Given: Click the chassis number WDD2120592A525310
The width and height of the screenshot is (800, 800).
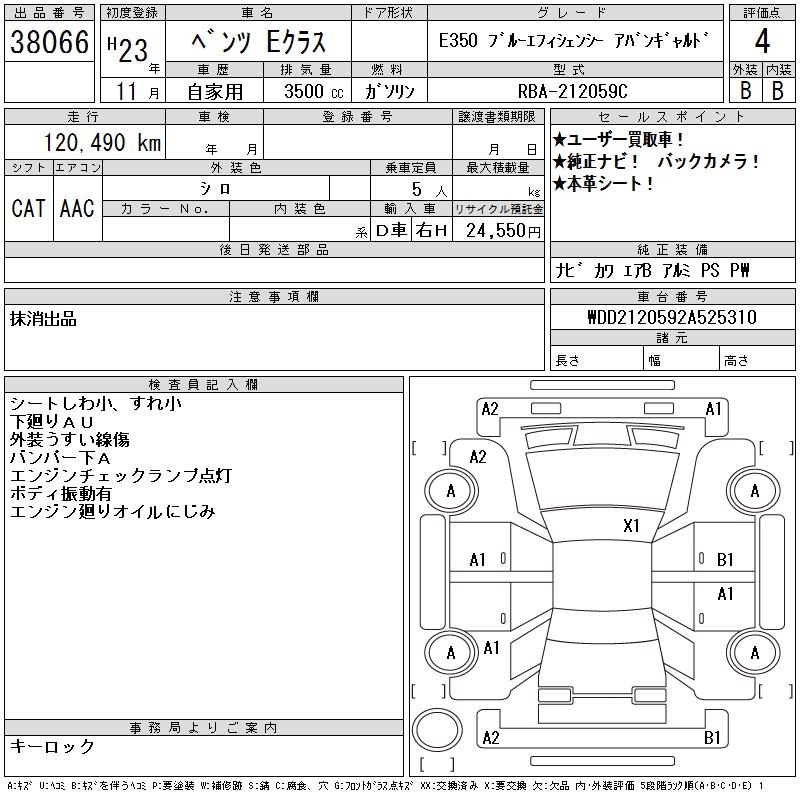Looking at the screenshot, I should point(672,317).
